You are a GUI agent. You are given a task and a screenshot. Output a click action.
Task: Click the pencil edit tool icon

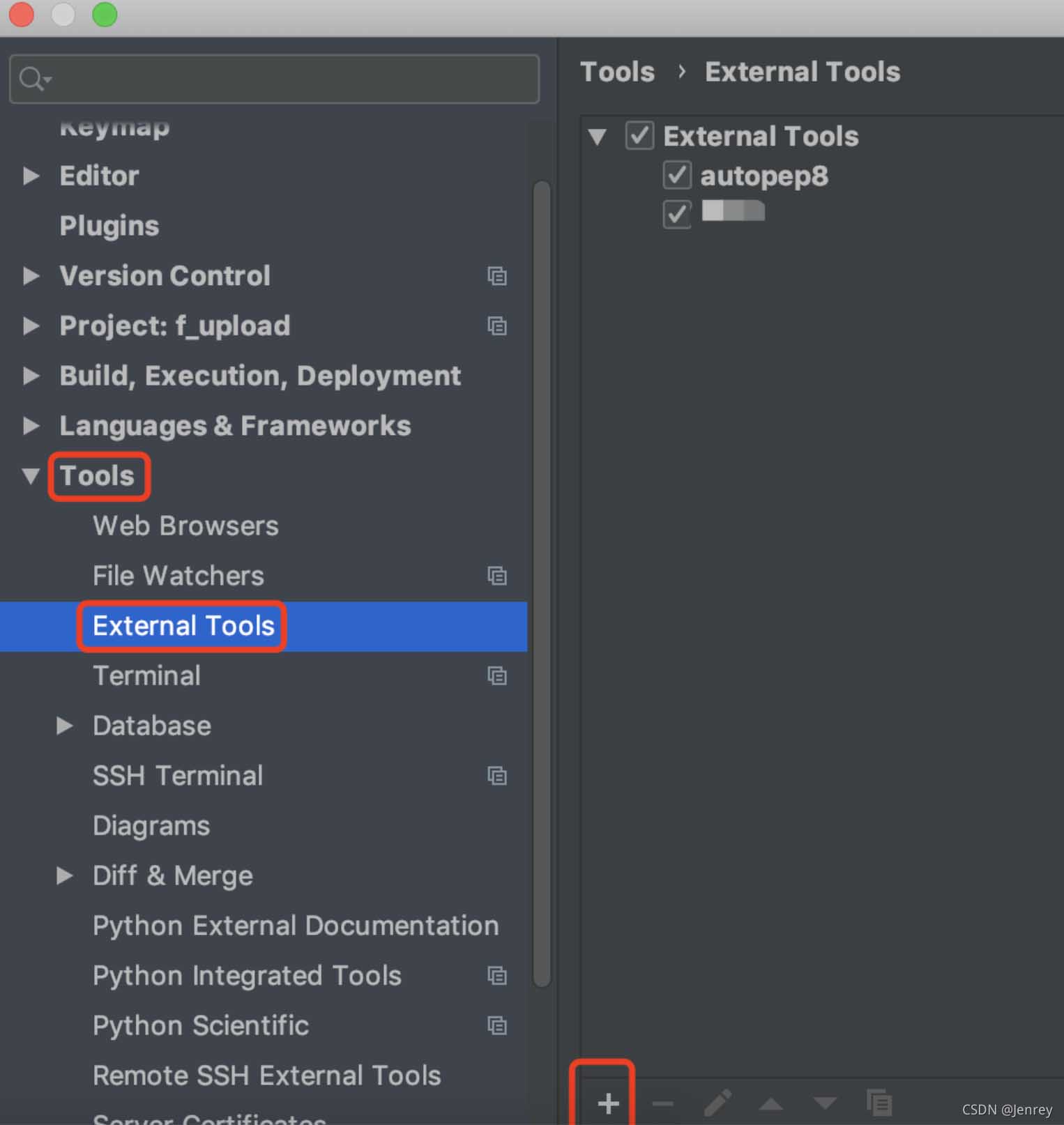pyautogui.click(x=717, y=1103)
